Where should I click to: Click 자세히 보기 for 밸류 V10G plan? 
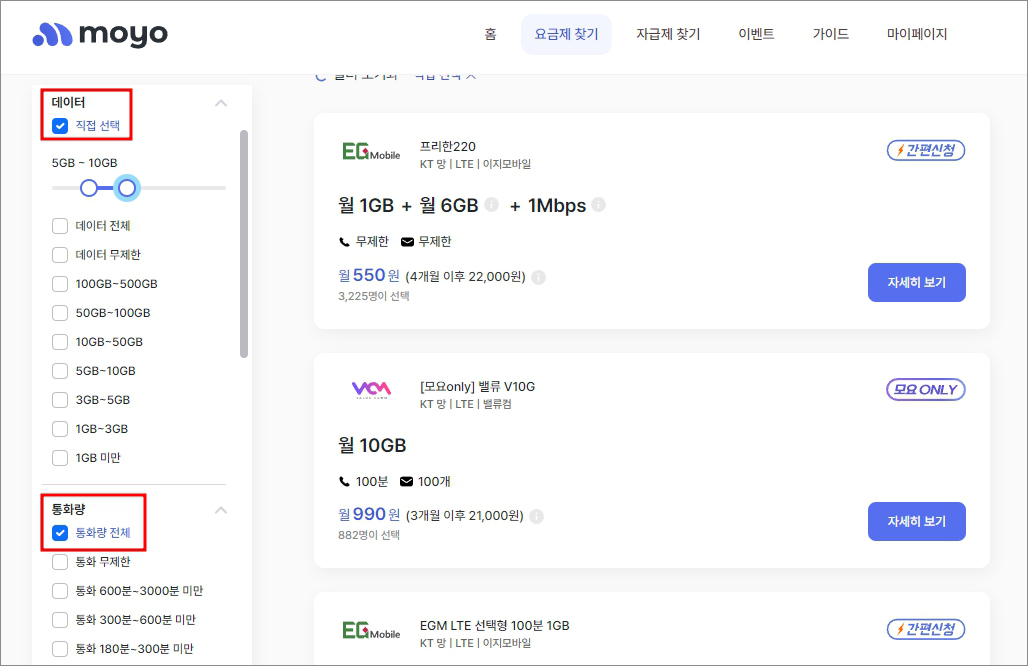coord(917,522)
